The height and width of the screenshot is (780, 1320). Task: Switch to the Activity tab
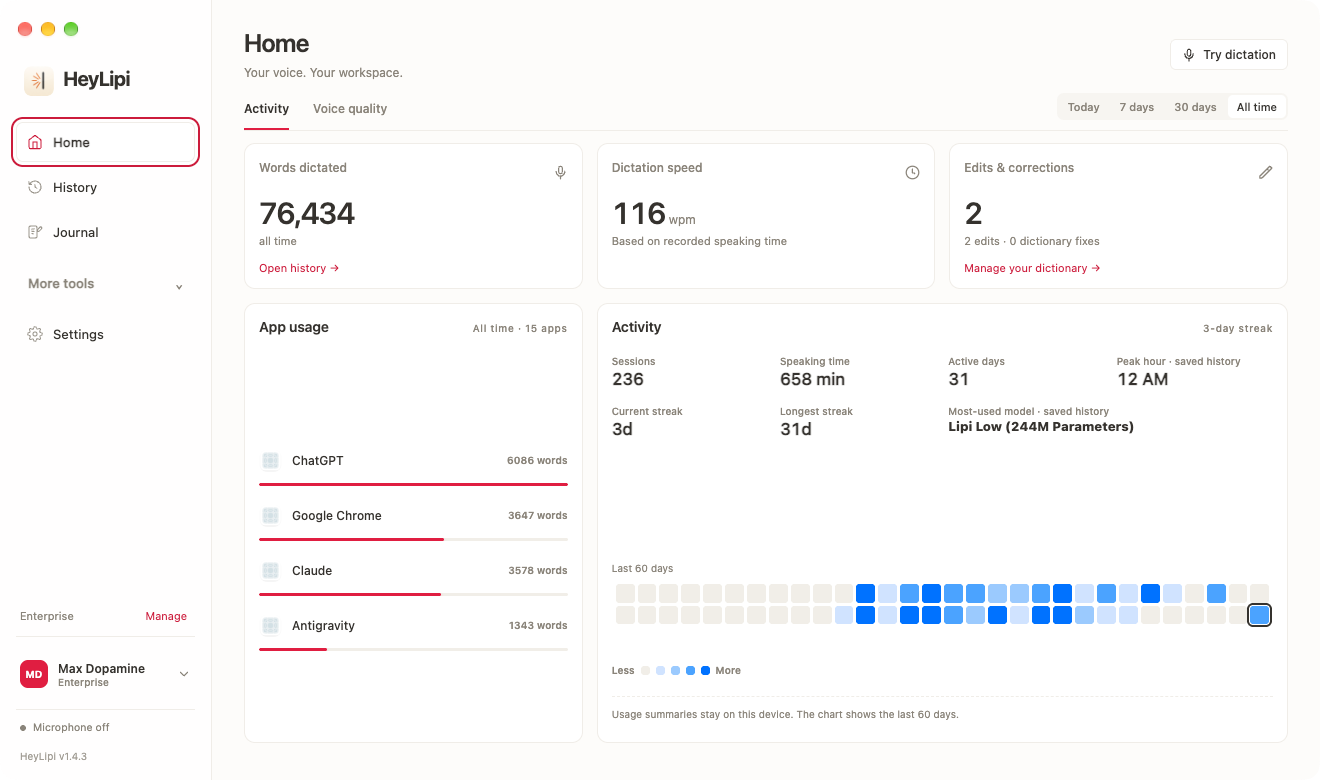tap(266, 109)
